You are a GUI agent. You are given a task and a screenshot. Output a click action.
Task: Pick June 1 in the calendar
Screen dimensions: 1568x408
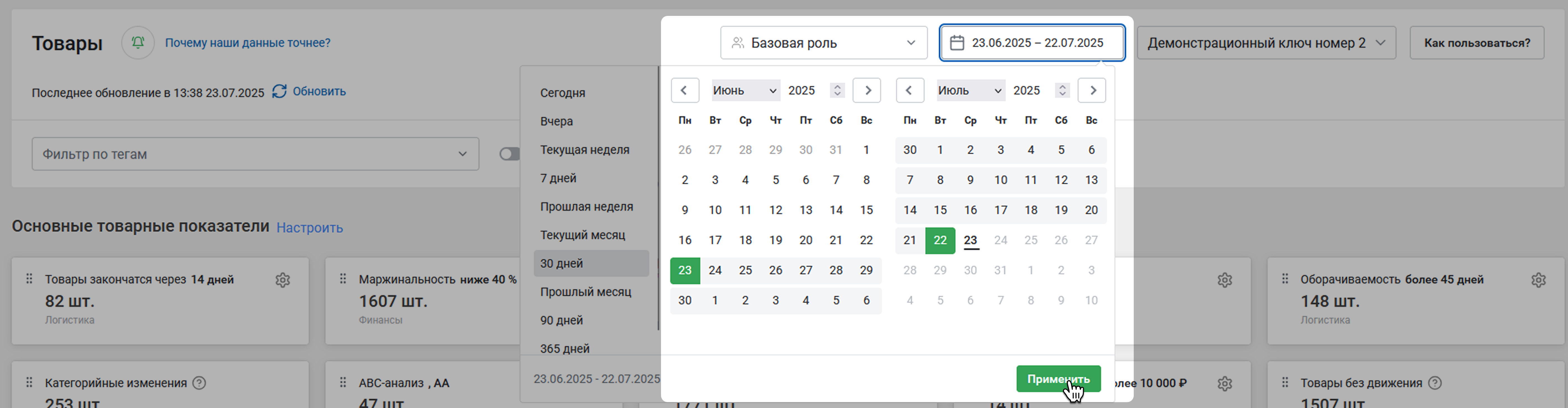point(866,150)
